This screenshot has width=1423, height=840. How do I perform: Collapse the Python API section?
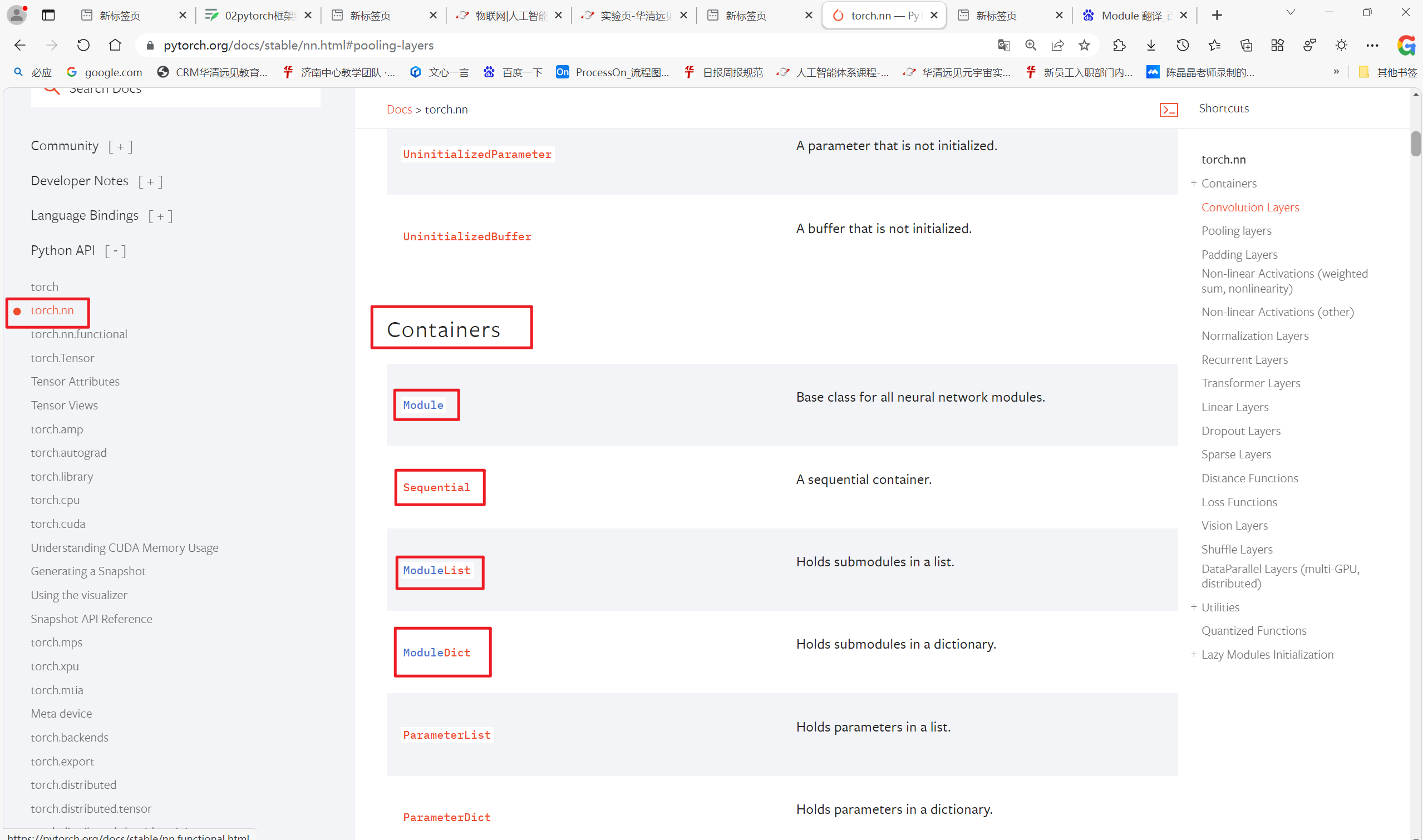[x=116, y=251]
